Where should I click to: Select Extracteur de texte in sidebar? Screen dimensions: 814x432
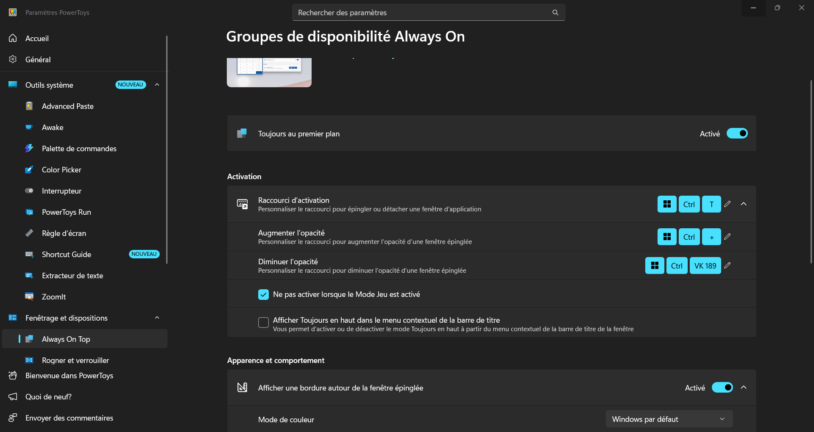85,276
